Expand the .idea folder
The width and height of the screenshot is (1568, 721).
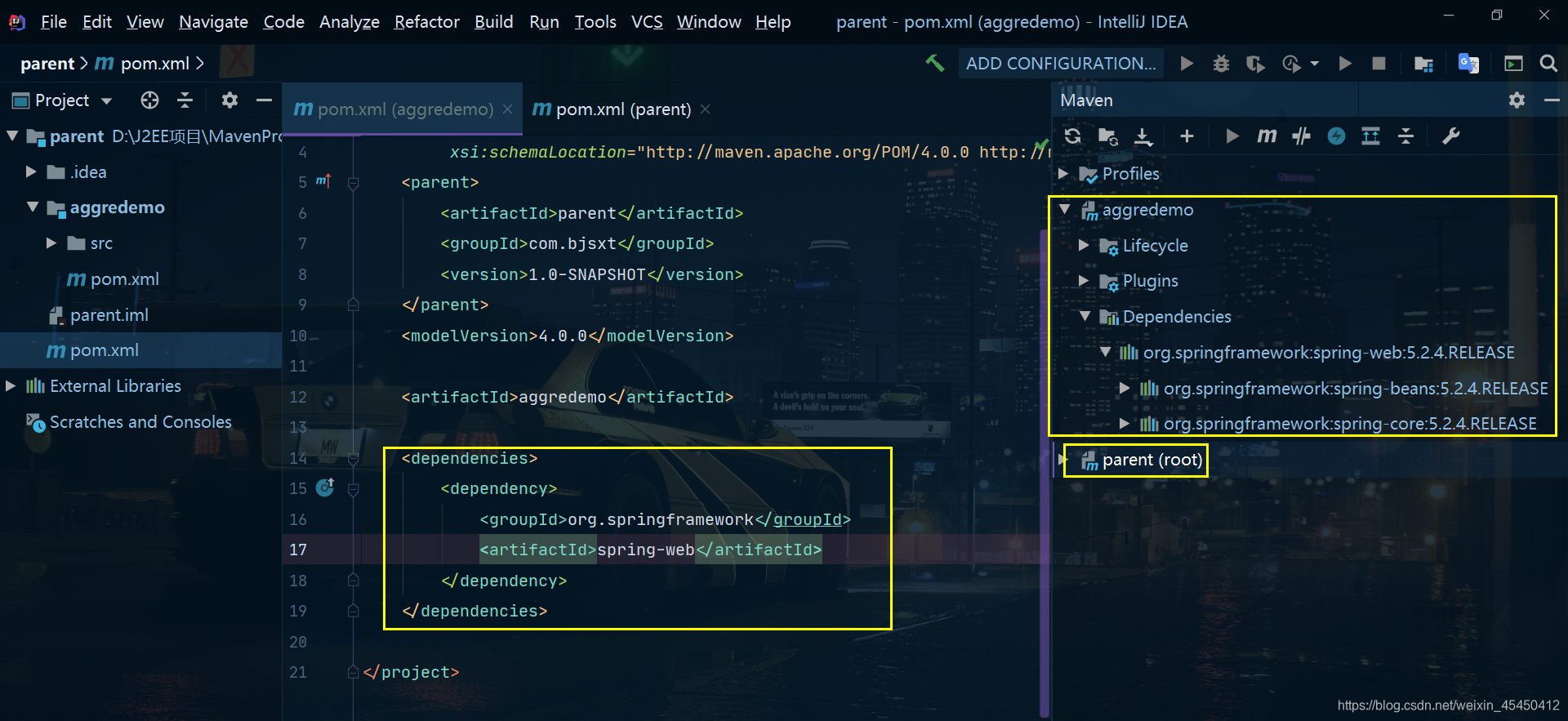coord(31,171)
